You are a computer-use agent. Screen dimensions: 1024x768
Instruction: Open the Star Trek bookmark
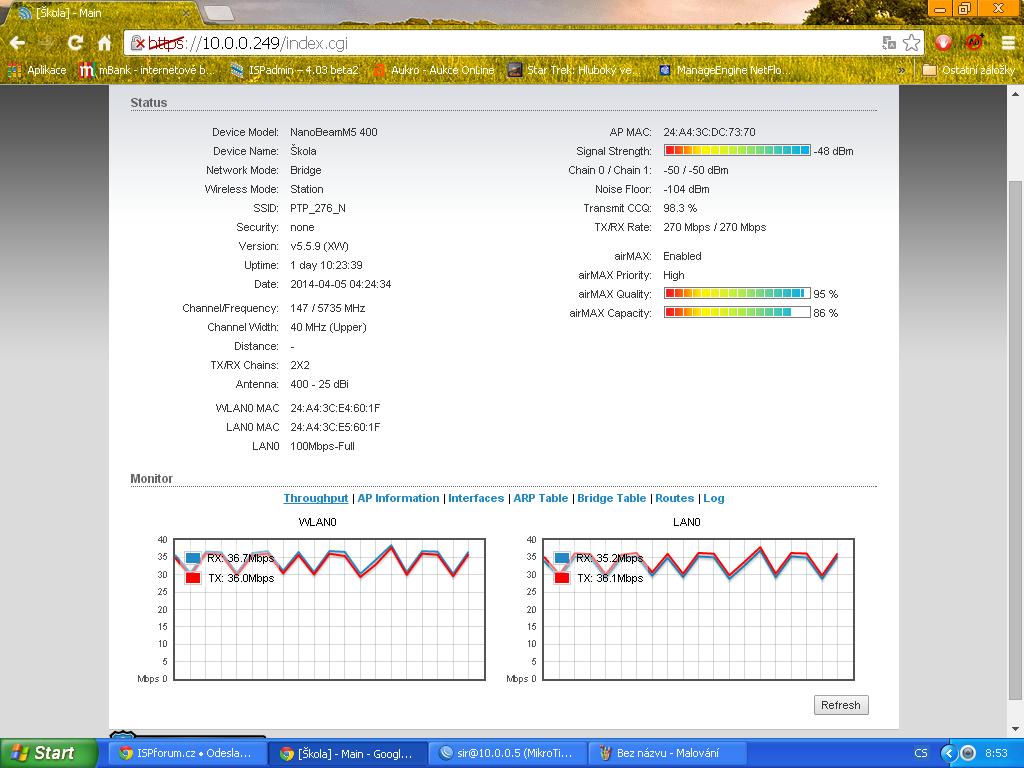(x=573, y=70)
